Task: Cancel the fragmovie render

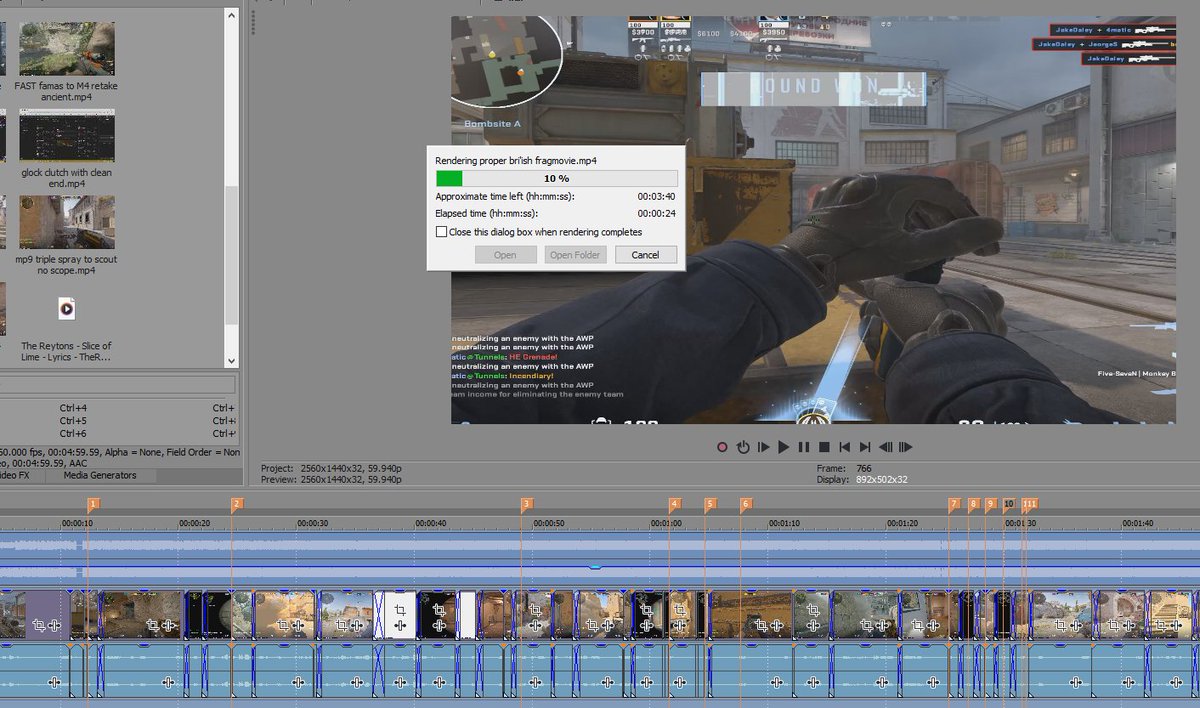Action: click(645, 255)
